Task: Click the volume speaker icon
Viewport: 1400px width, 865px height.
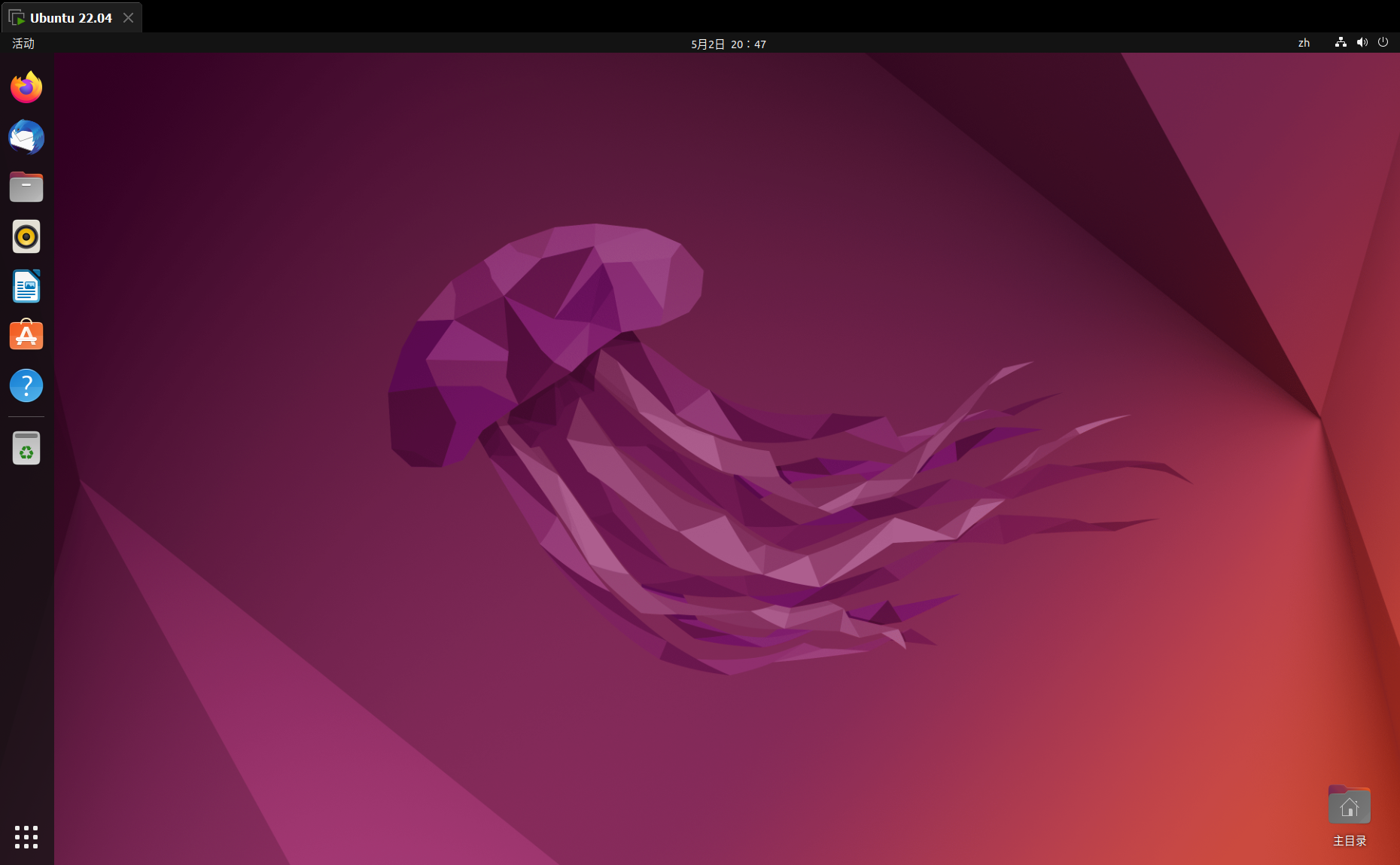Action: (1362, 43)
